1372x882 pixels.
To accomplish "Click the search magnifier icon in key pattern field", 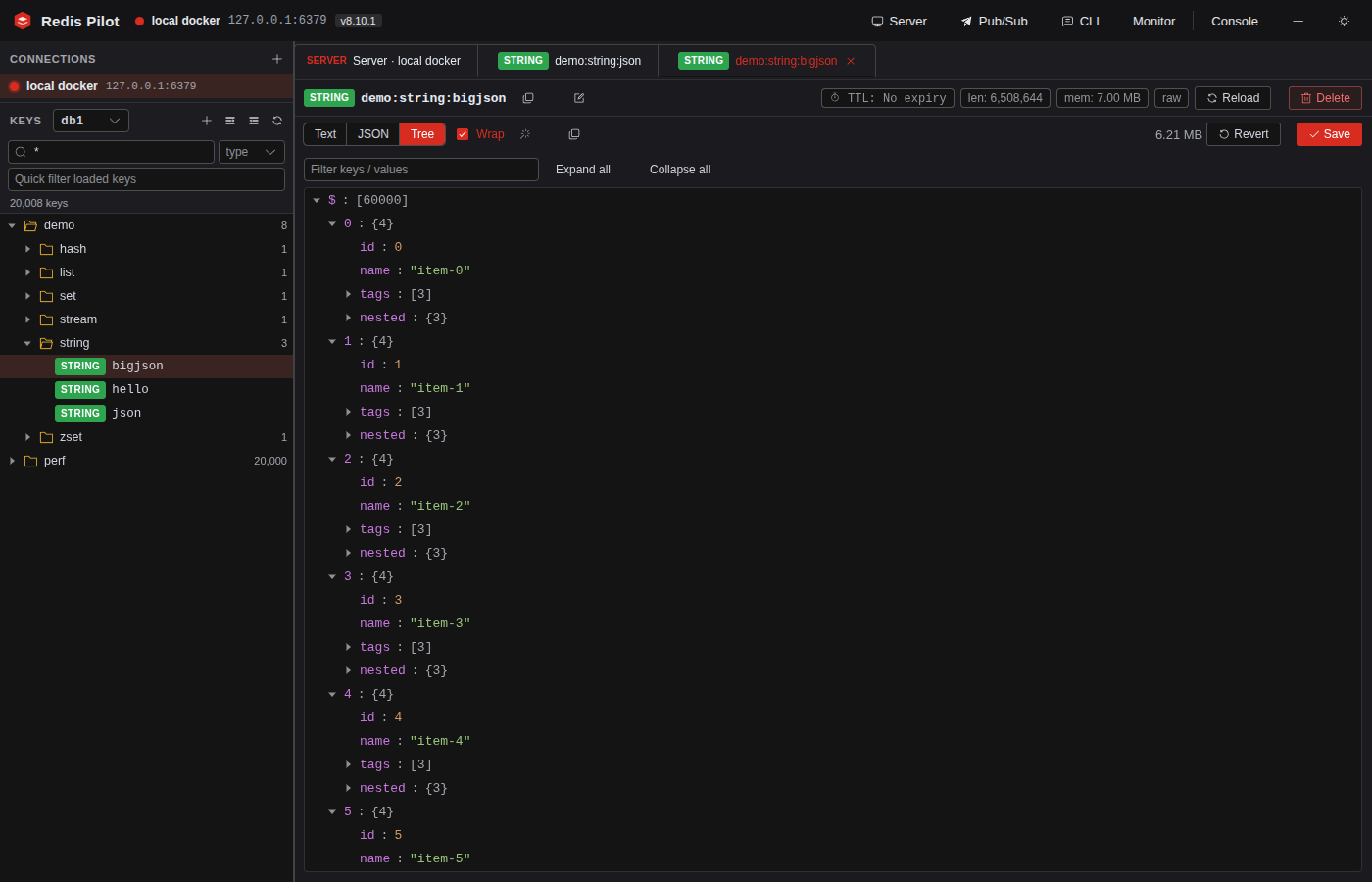I will pyautogui.click(x=21, y=152).
